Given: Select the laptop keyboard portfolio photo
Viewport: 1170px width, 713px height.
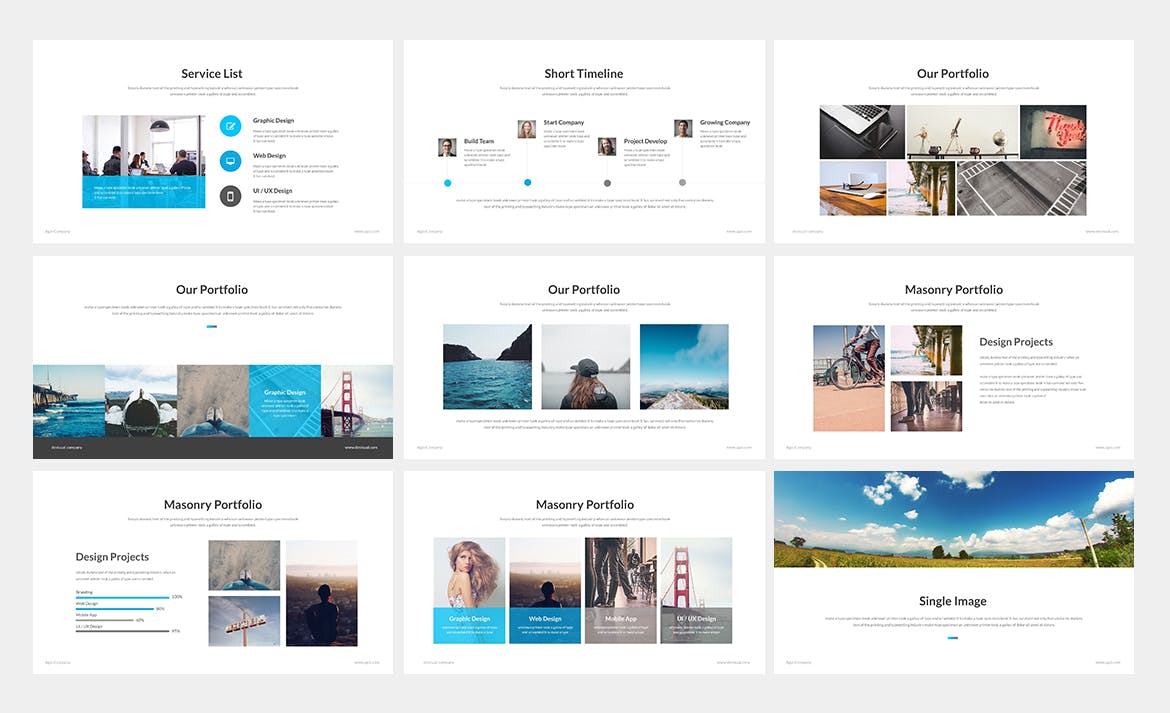Looking at the screenshot, I should (862, 132).
